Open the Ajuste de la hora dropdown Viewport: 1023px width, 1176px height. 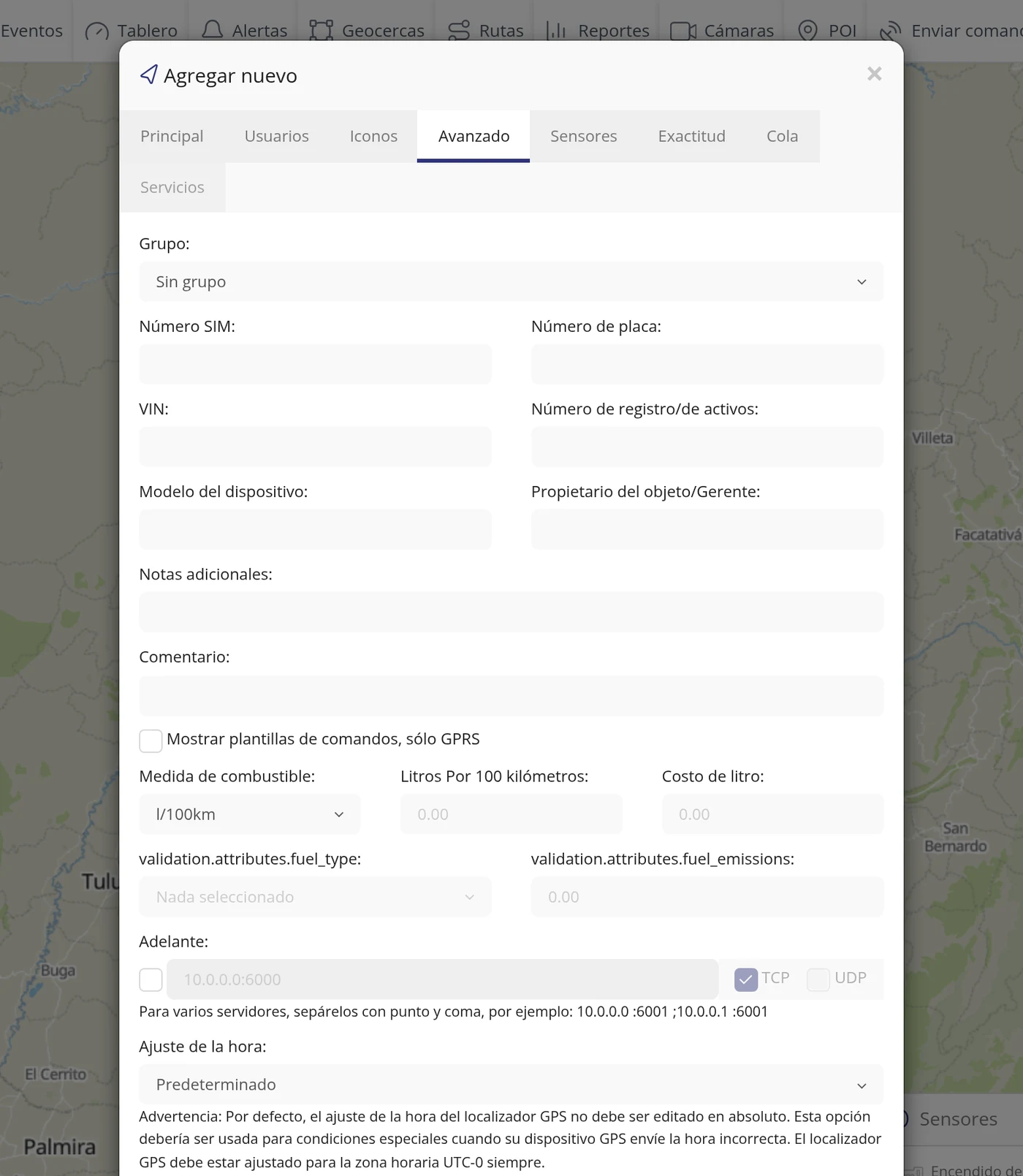(x=511, y=1085)
